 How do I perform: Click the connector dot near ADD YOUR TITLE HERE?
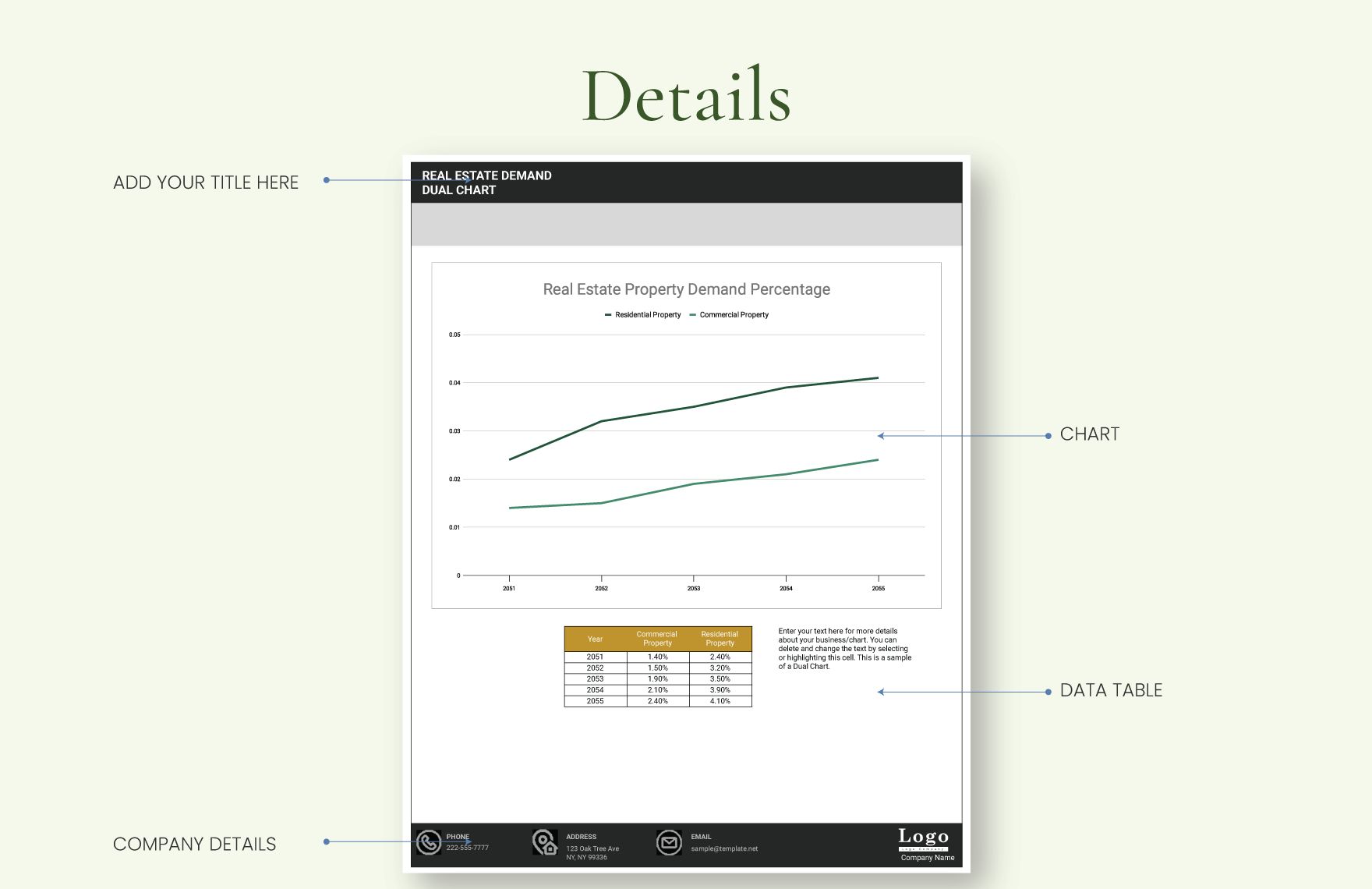coord(327,179)
